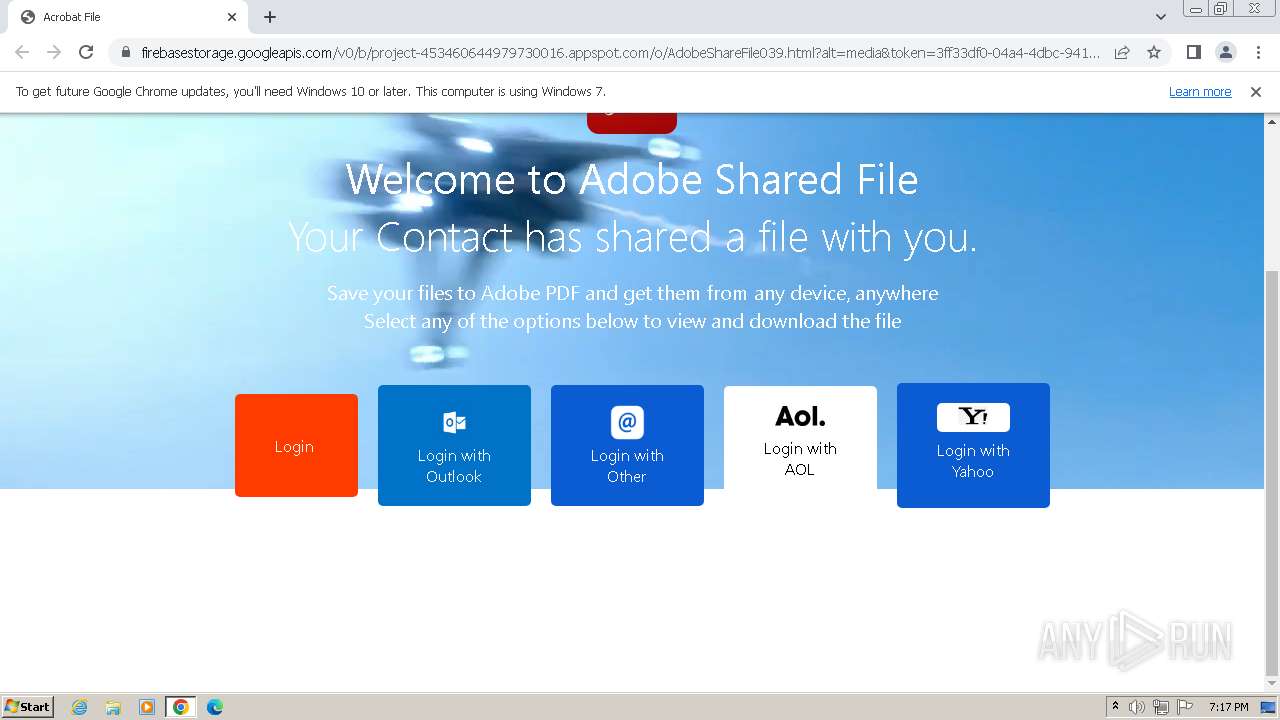Screen dimensions: 1280x720
Task: Select Login with Yahoo option
Action: (x=973, y=445)
